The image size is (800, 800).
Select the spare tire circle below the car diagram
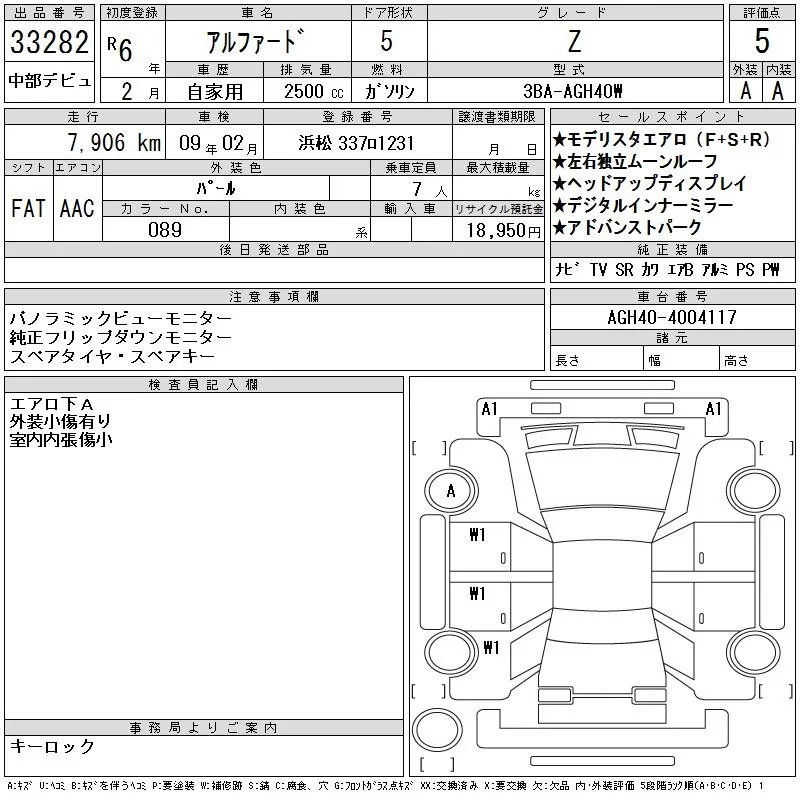[x=437, y=730]
